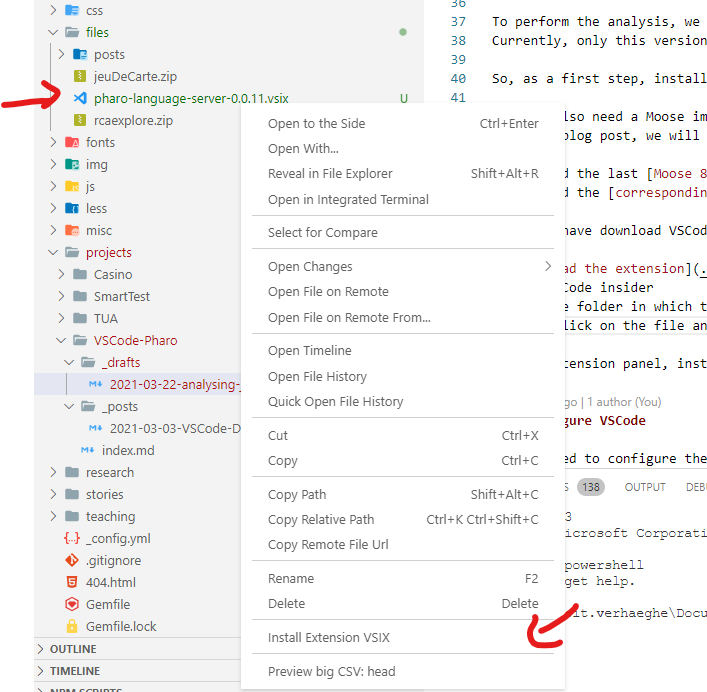Viewport: 707px width, 692px height.
Task: Expand the research folder chevron
Action: [x=53, y=472]
